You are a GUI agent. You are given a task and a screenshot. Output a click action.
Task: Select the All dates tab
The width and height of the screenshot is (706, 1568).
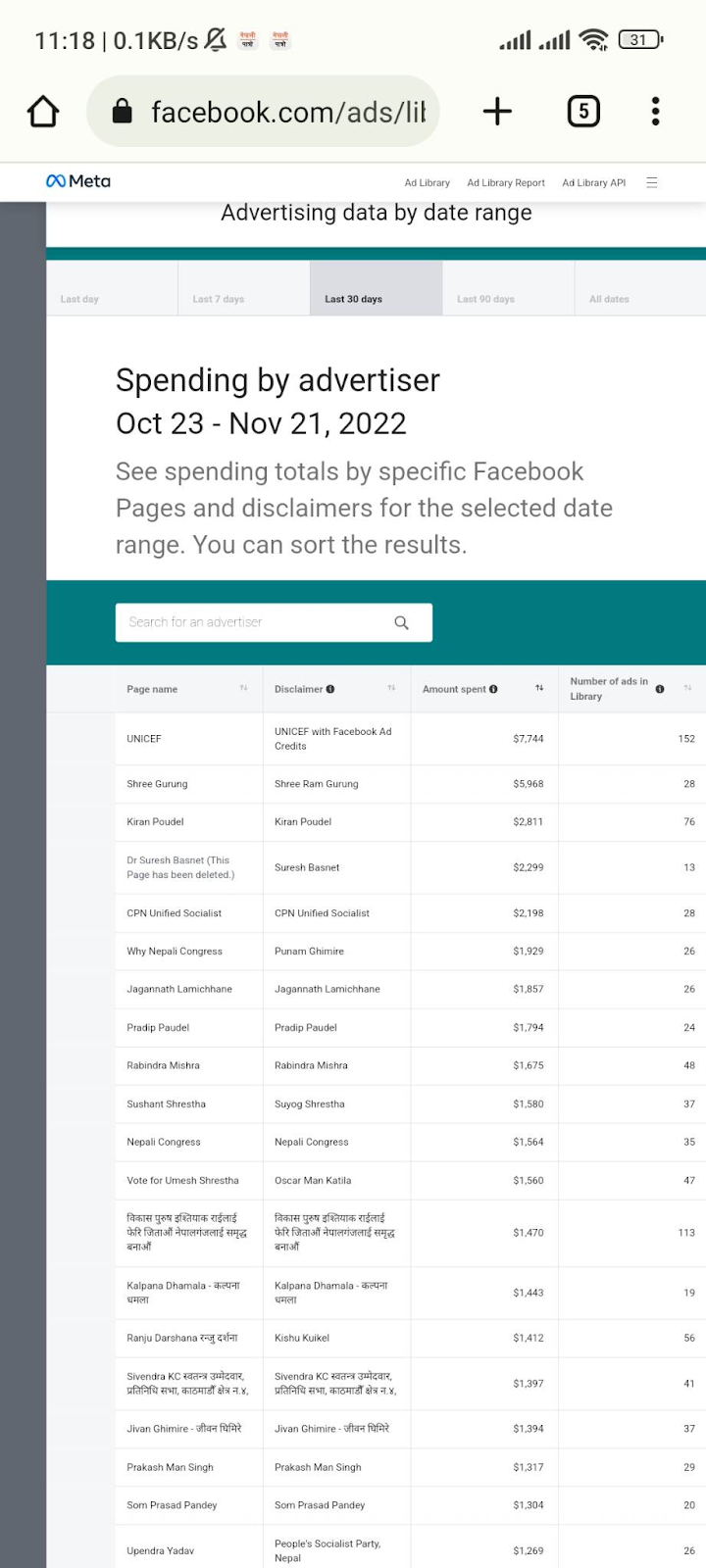640,288
